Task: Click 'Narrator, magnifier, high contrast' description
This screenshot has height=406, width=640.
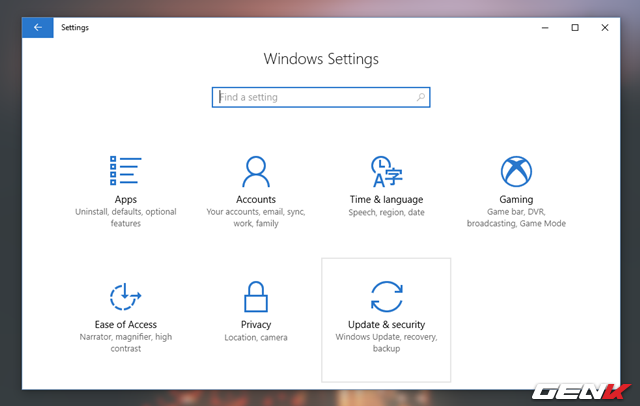Action: 125,343
